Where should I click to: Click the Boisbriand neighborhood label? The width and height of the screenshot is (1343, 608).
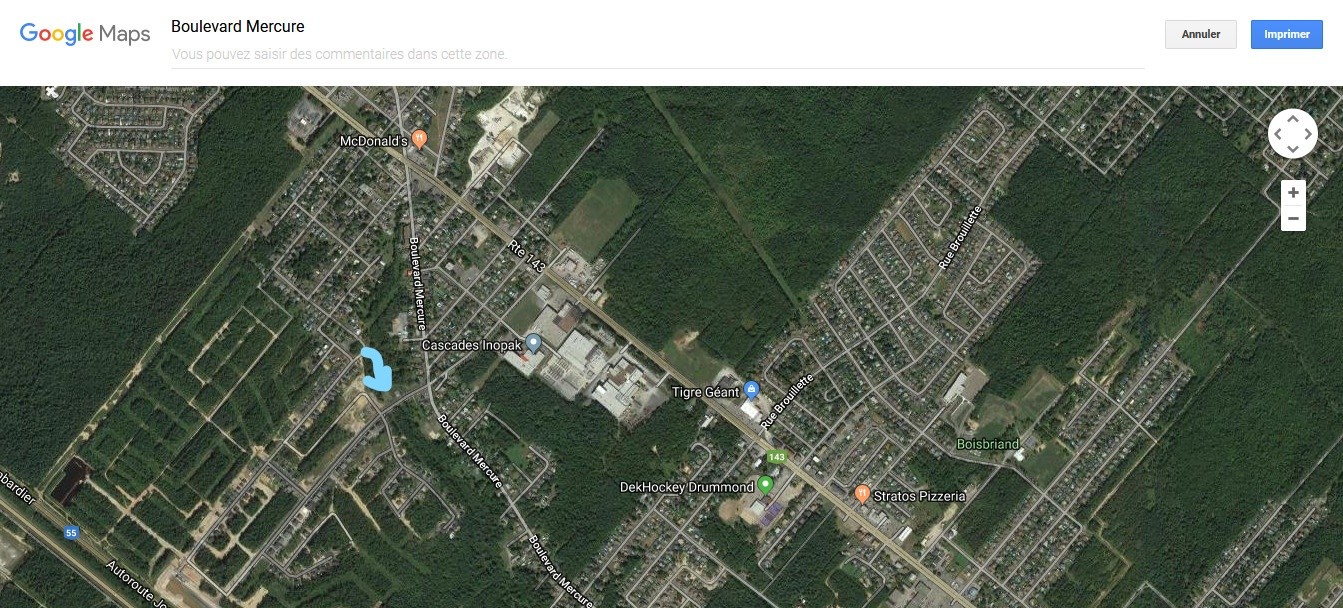coord(988,444)
